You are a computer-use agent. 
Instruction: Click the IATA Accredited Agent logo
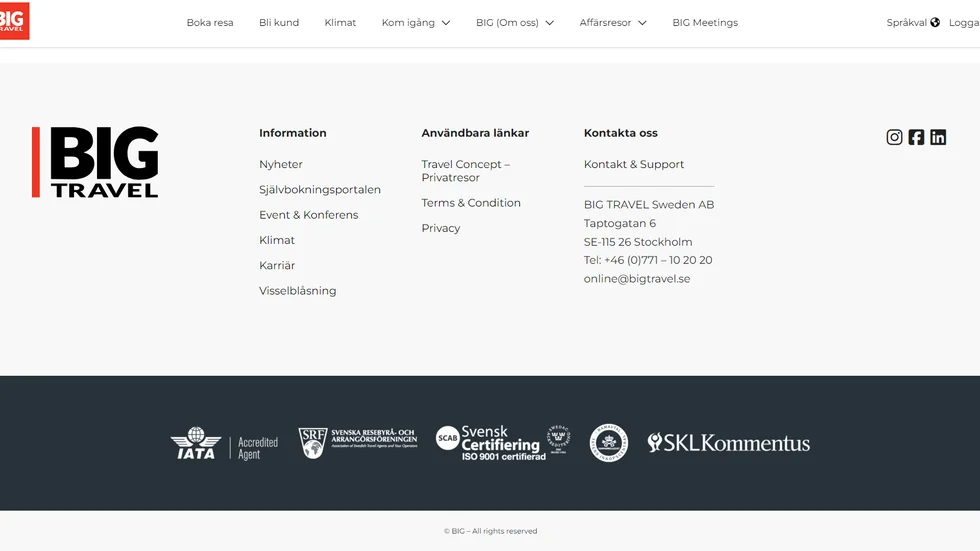point(224,443)
